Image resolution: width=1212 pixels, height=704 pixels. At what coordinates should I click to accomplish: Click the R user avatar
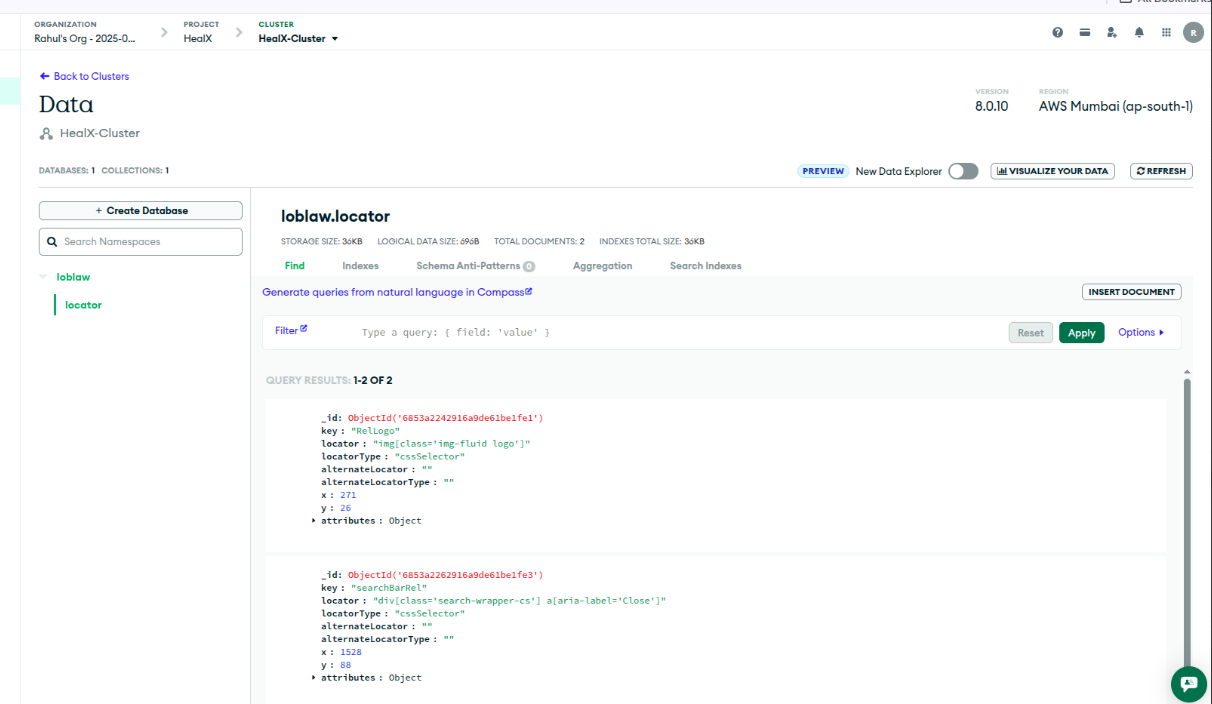[x=1193, y=32]
